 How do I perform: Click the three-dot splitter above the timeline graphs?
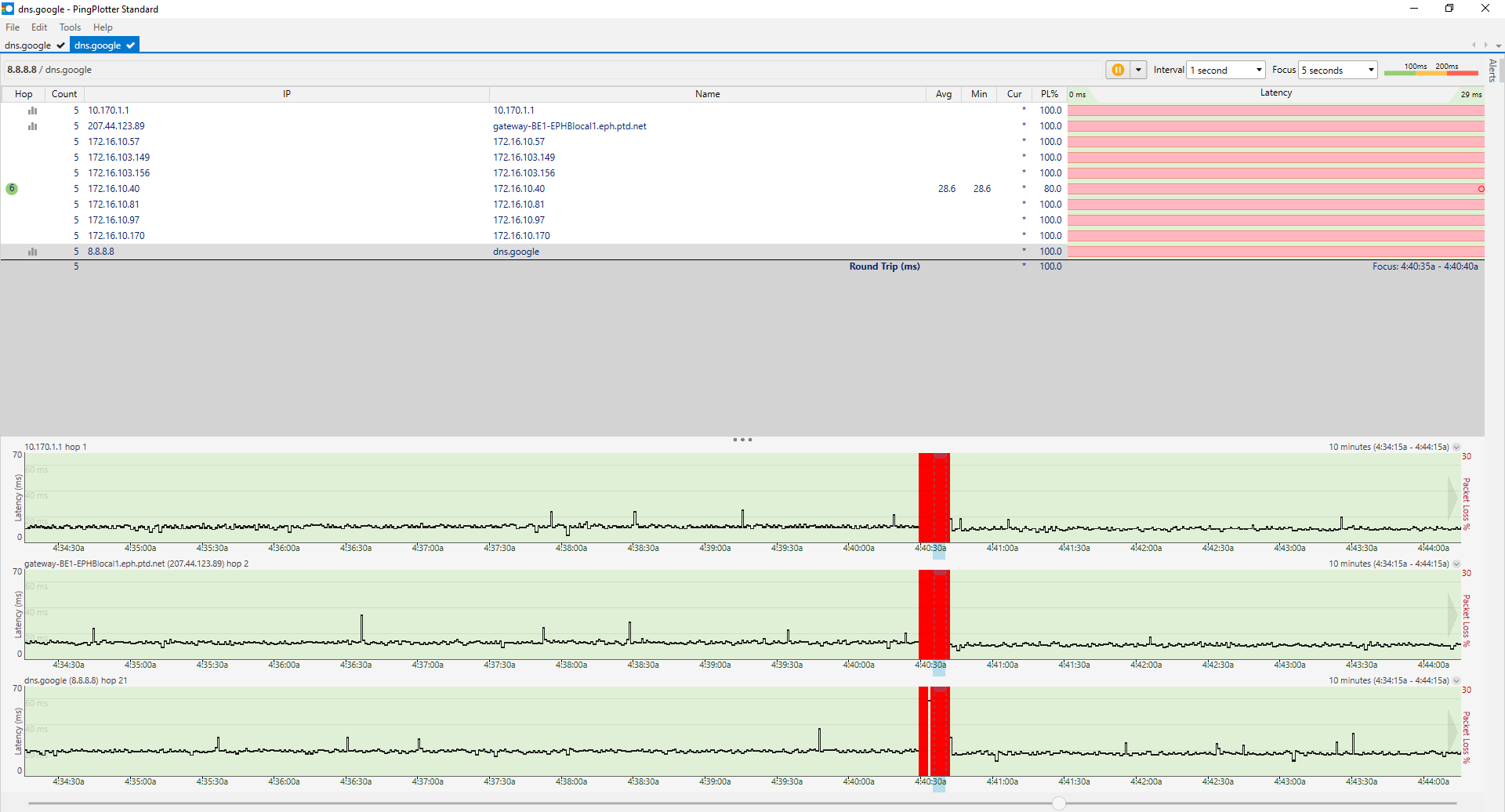click(x=742, y=440)
